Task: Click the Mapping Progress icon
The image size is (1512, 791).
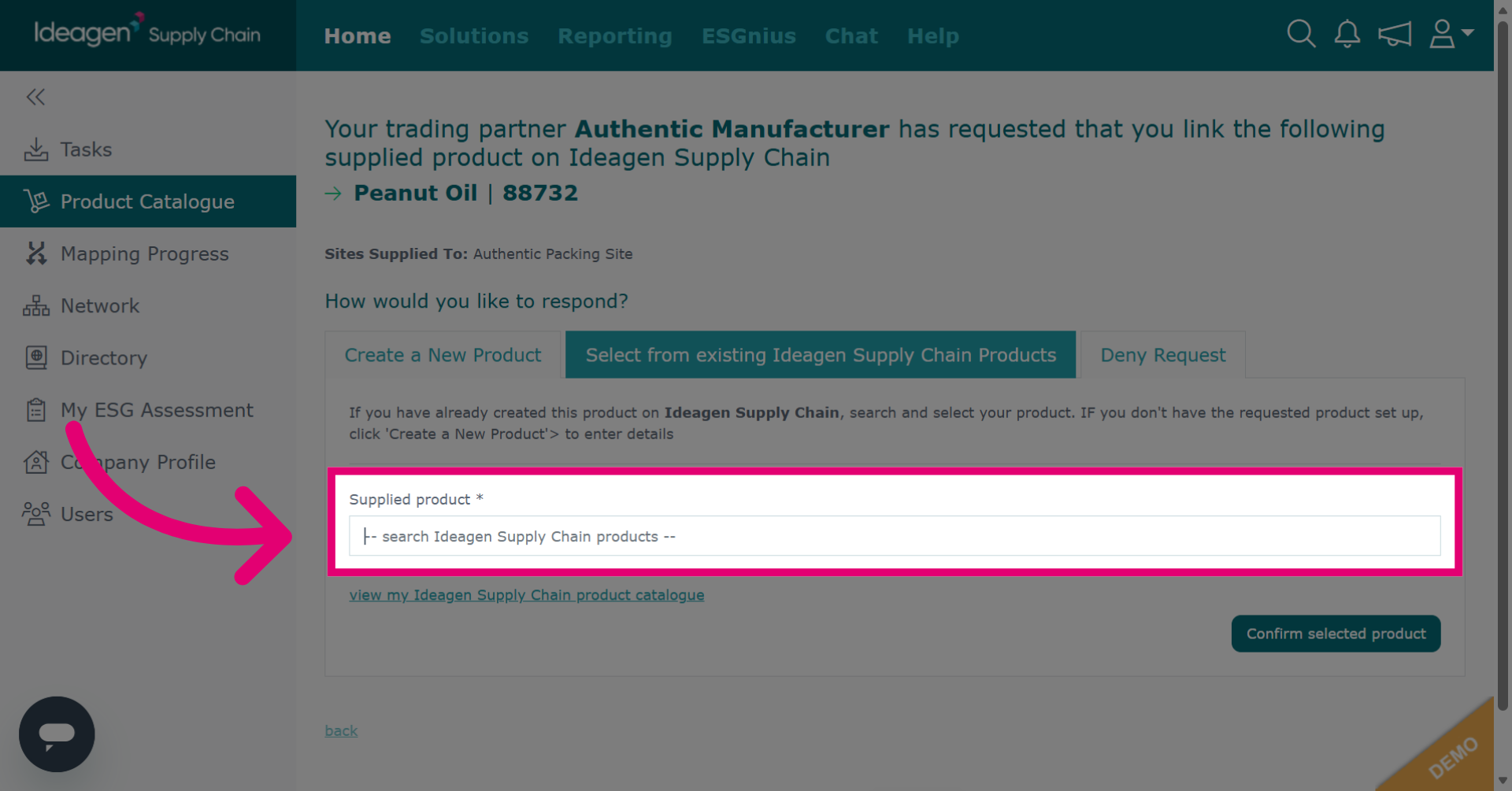Action: click(x=36, y=253)
